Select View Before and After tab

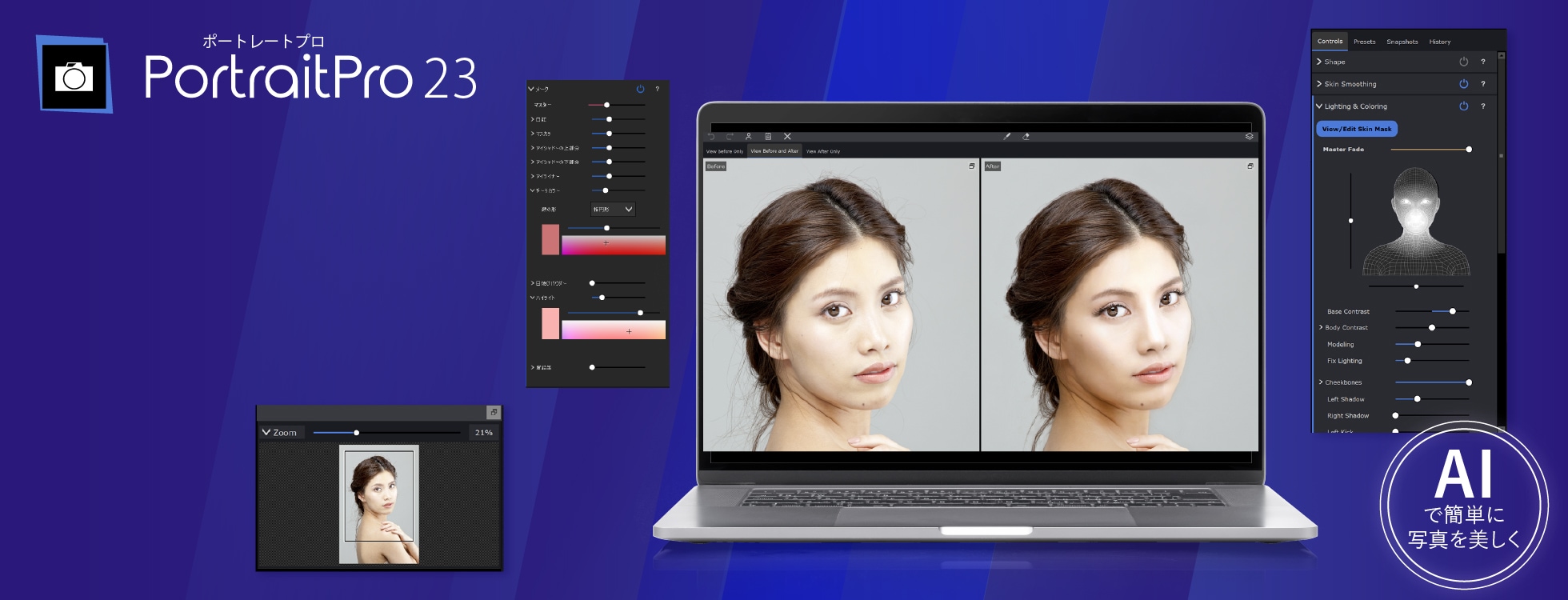774,151
